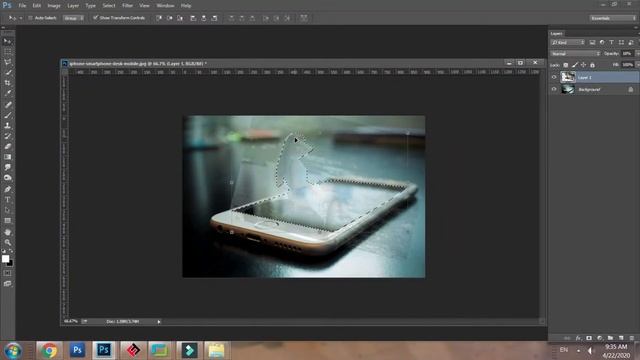
Task: Select the Pen tool
Action: pos(7,189)
